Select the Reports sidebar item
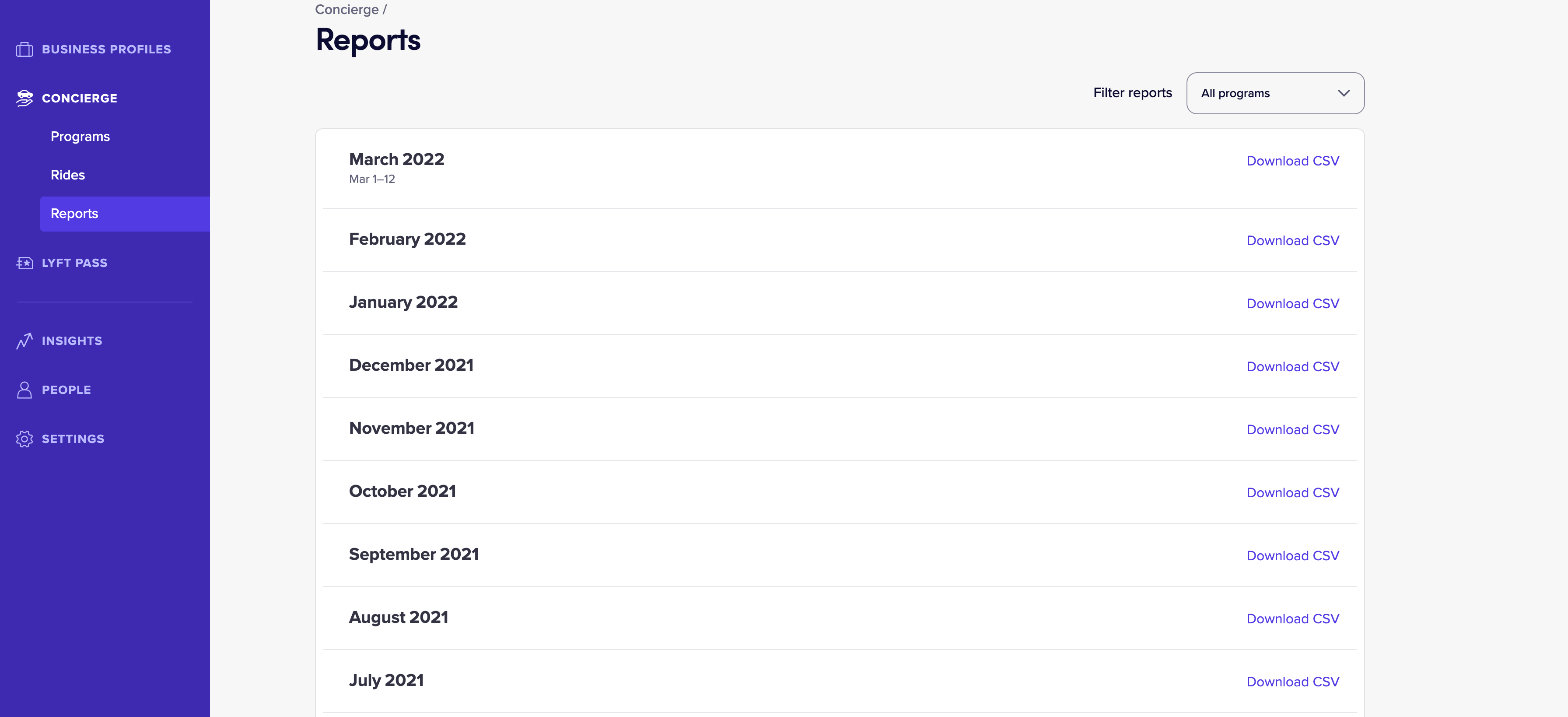Viewport: 1568px width, 717px height. click(74, 214)
